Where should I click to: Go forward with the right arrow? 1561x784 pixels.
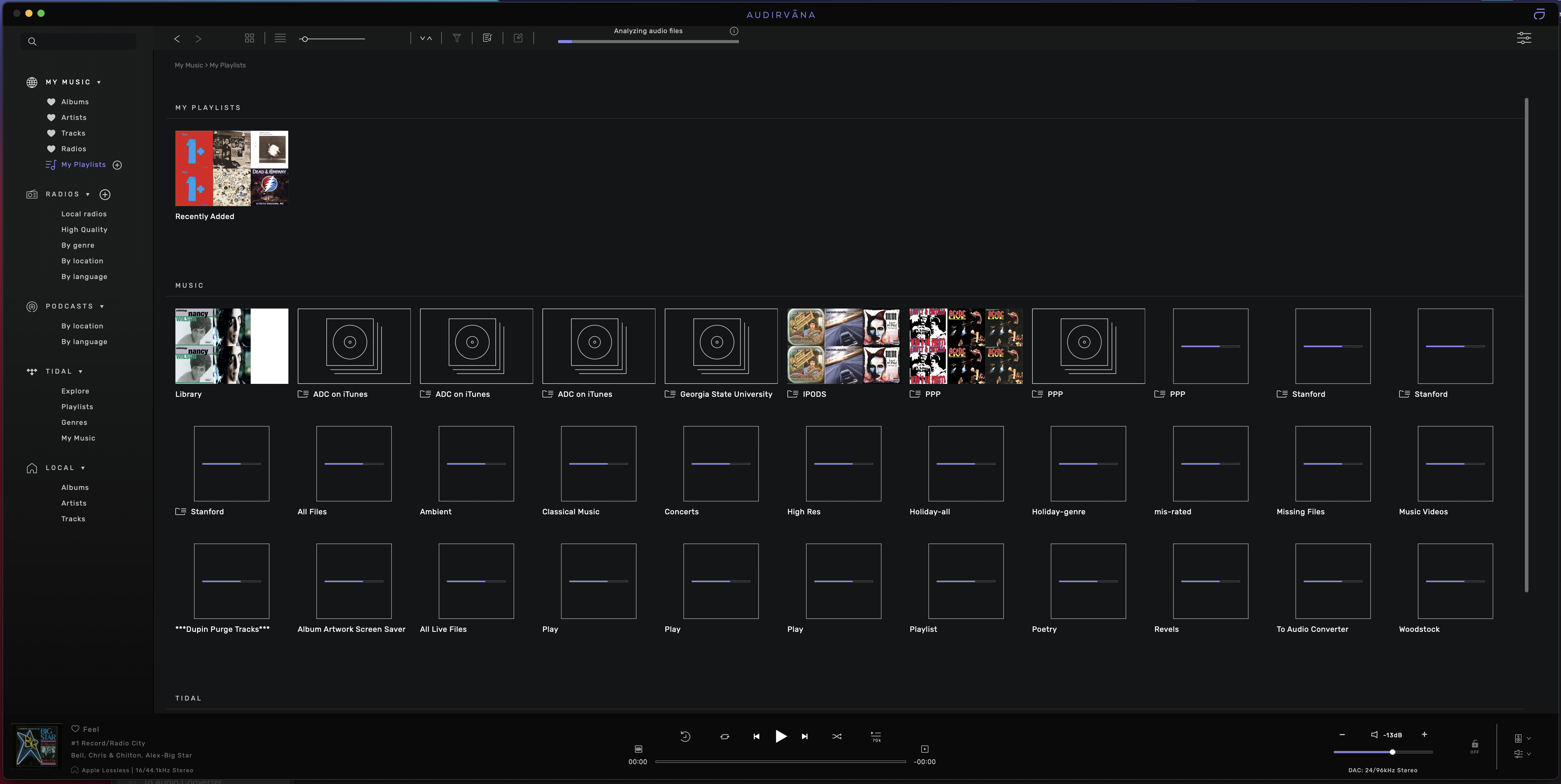[198, 39]
